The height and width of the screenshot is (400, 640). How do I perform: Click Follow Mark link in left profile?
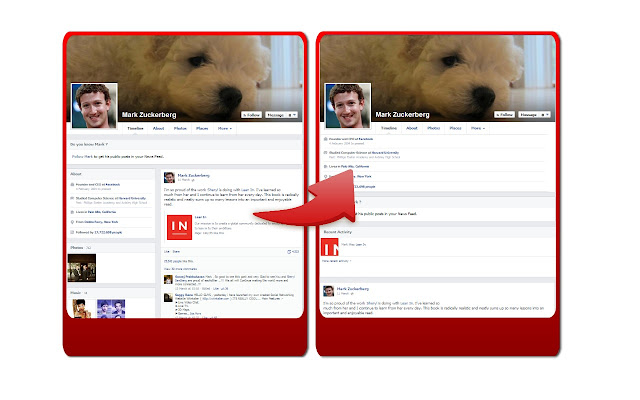(x=82, y=156)
